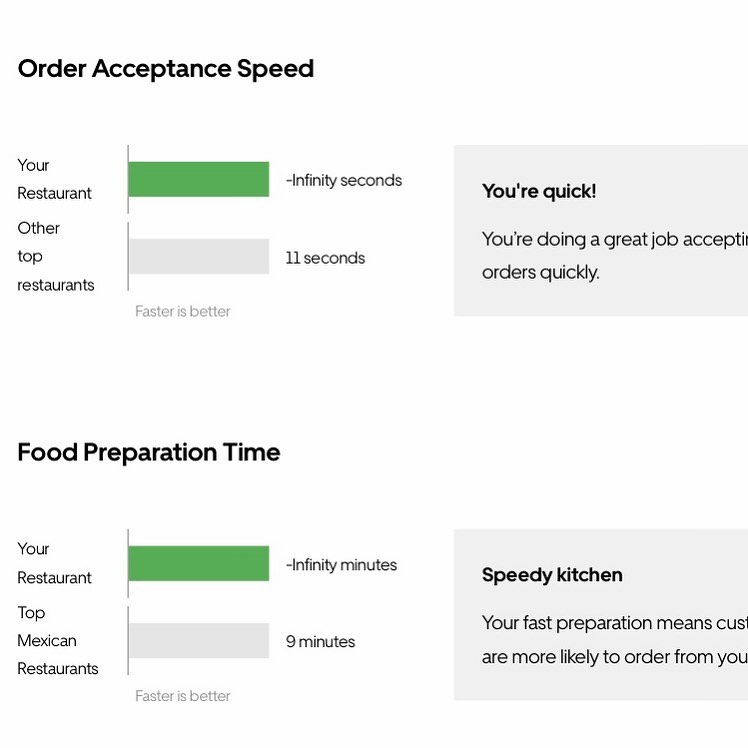Click the Speedy kitchen card title
The height and width of the screenshot is (748, 748).
[x=552, y=575]
